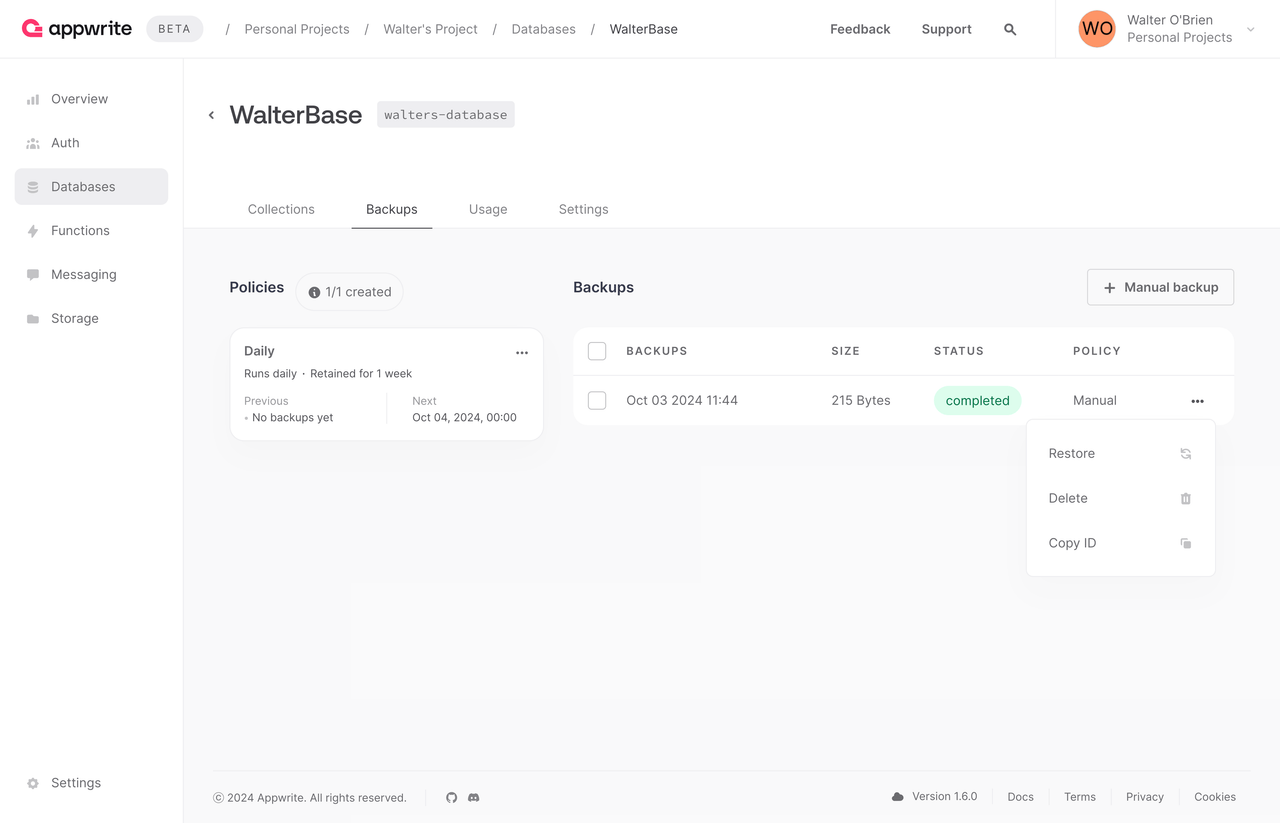Click the BETA badge
1280x823 pixels.
coord(174,29)
